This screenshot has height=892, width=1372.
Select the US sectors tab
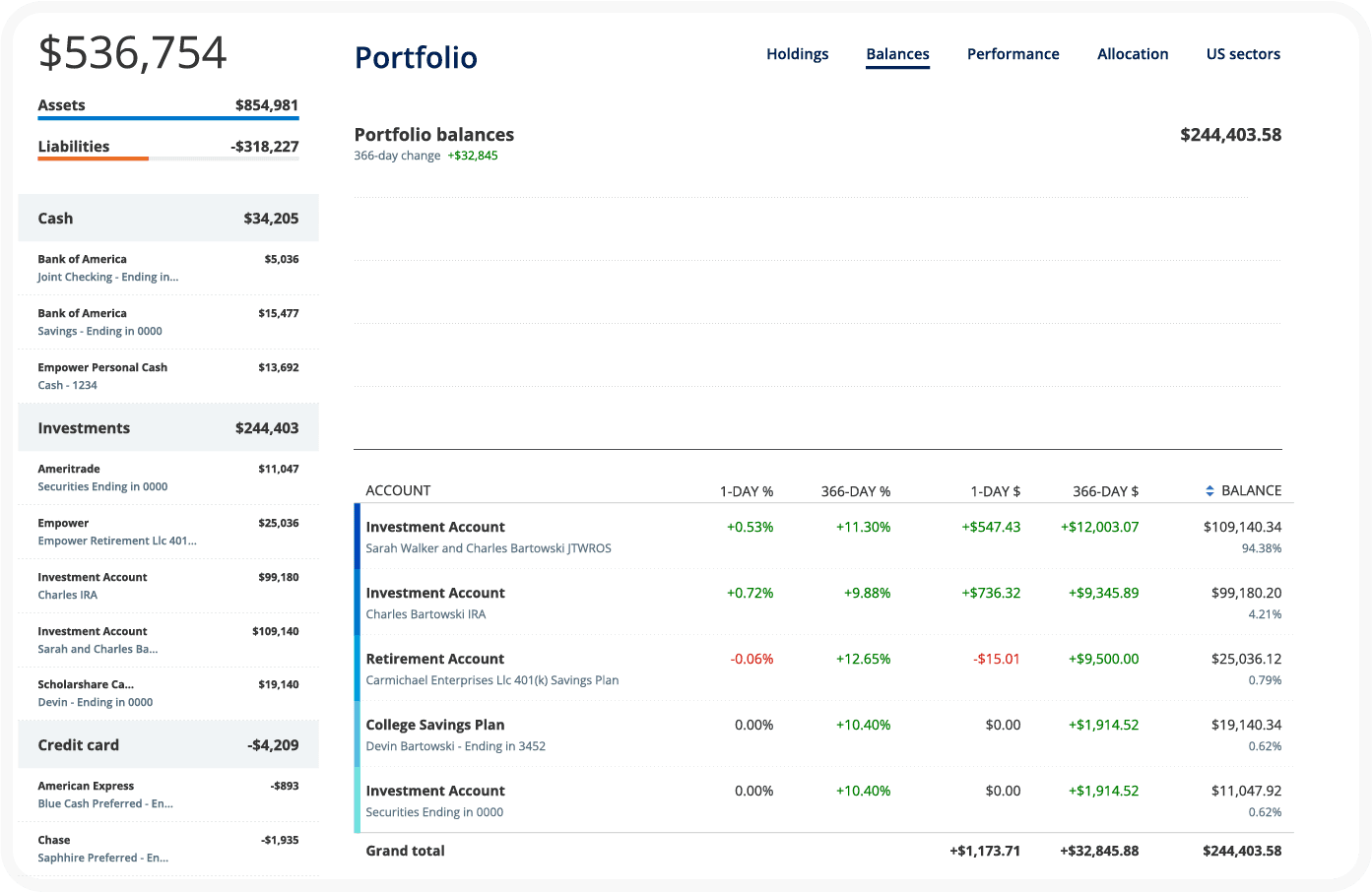tap(1243, 54)
